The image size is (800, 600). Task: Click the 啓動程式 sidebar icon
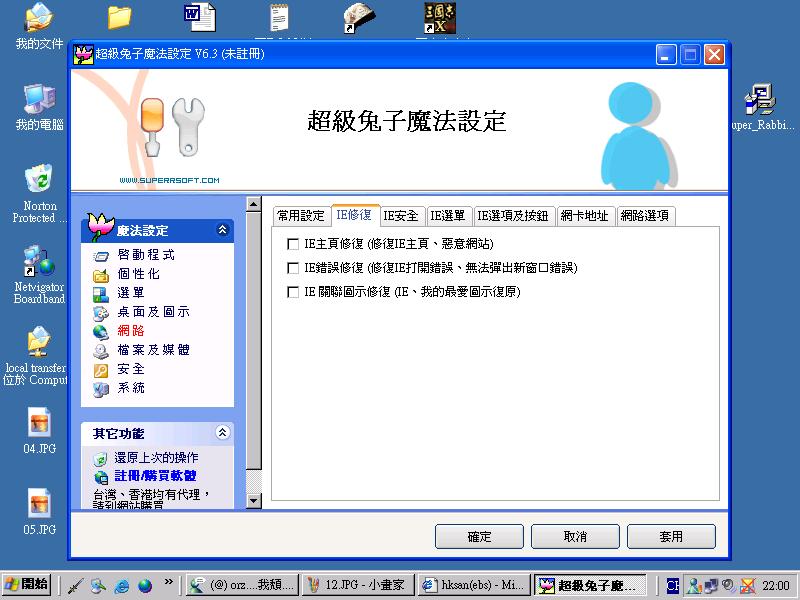(101, 256)
